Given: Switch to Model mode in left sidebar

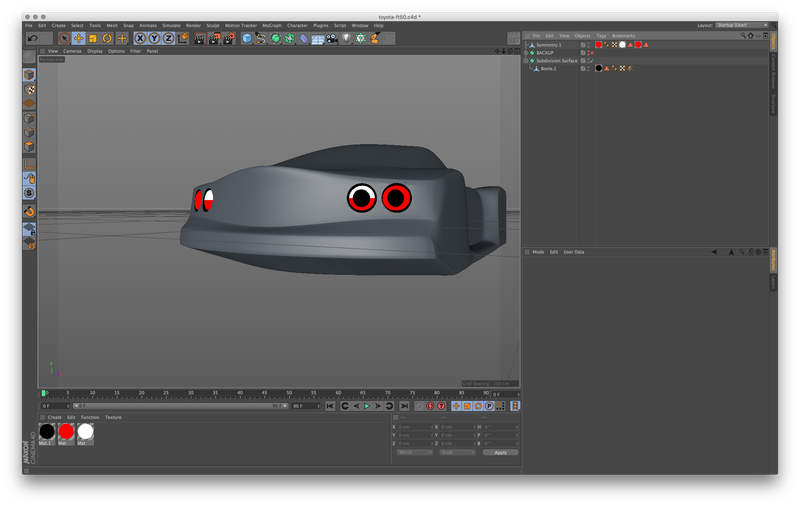Looking at the screenshot, I should click(x=30, y=75).
